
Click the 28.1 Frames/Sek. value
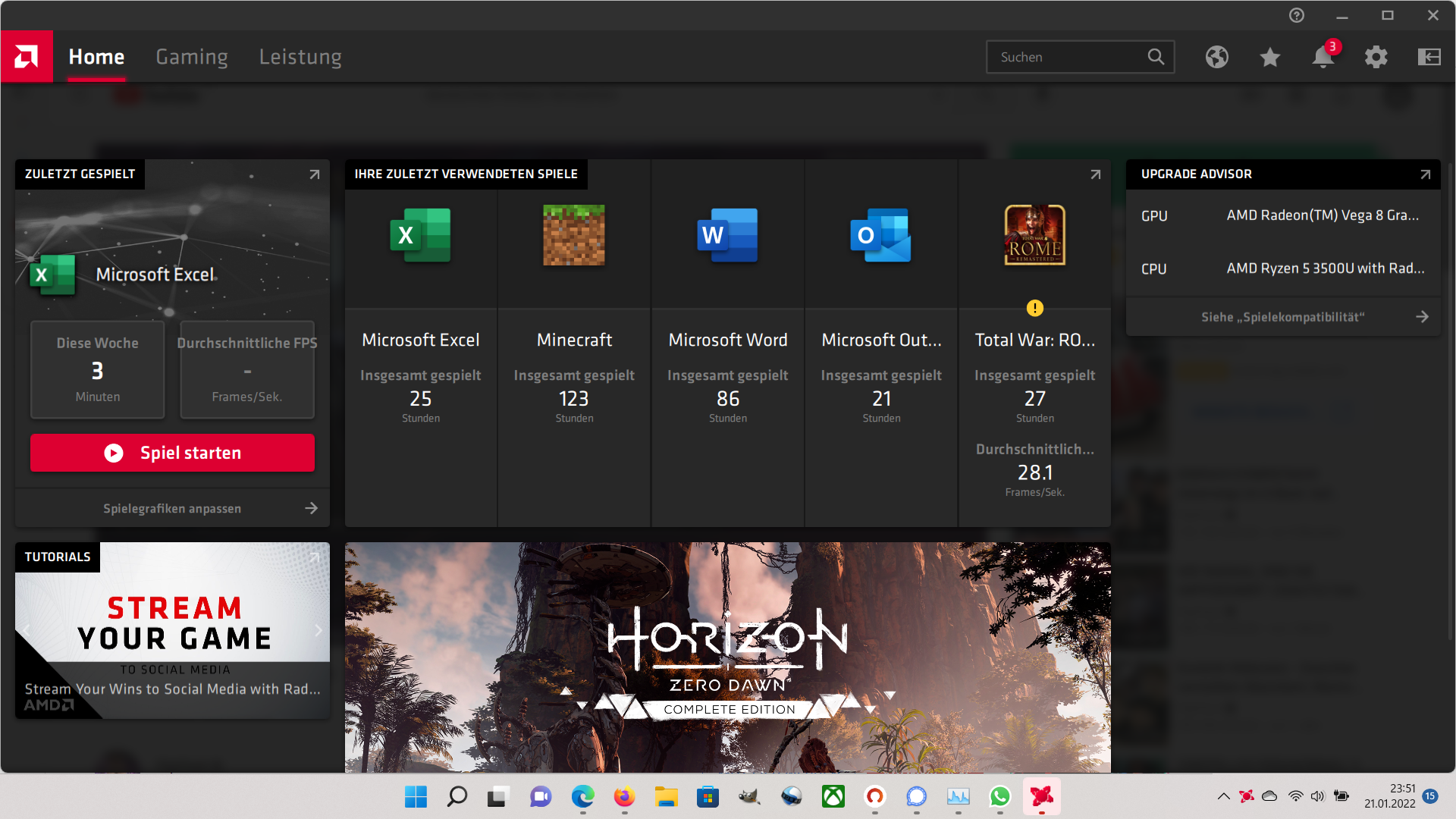pyautogui.click(x=1035, y=472)
